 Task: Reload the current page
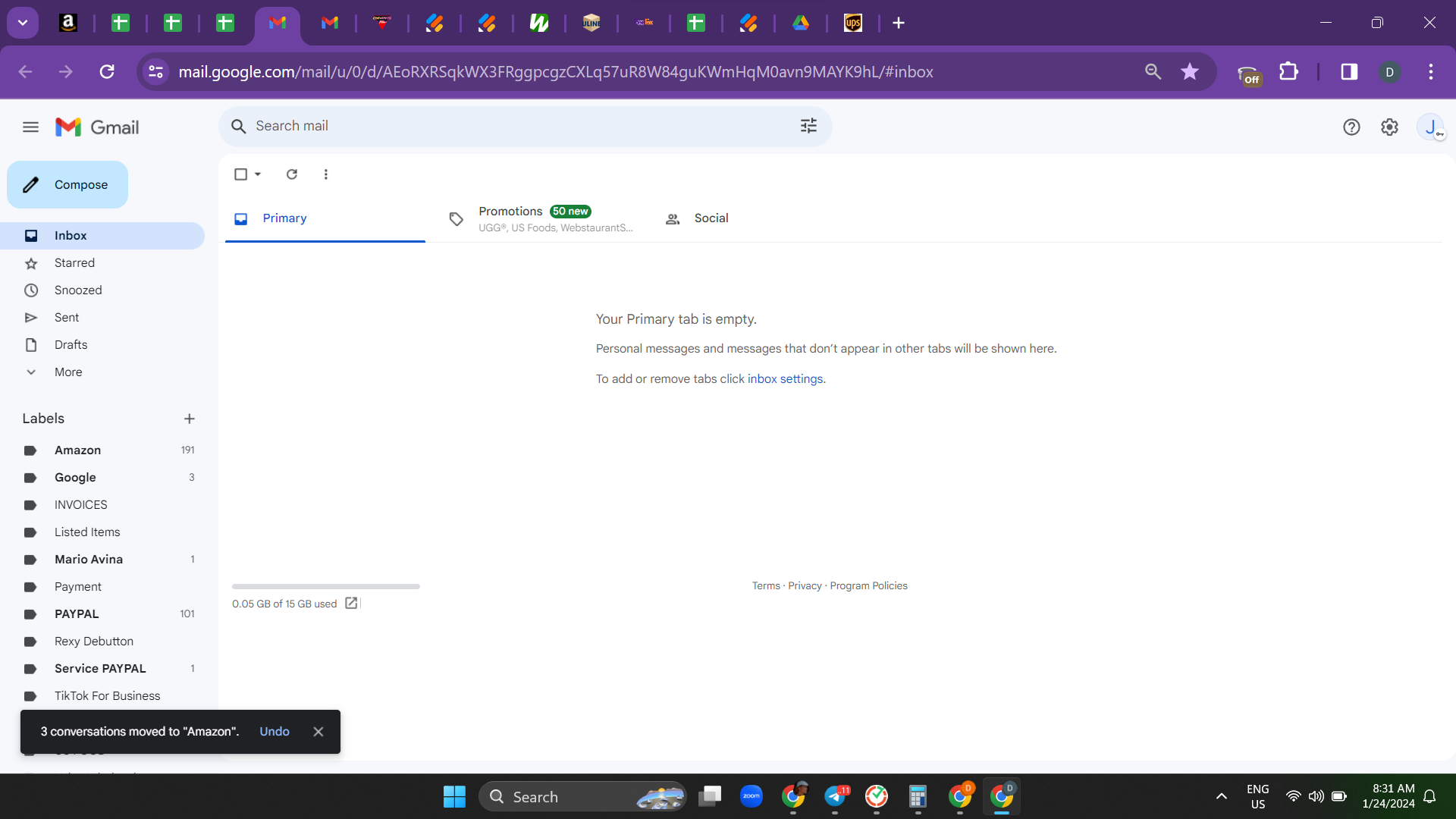(107, 71)
